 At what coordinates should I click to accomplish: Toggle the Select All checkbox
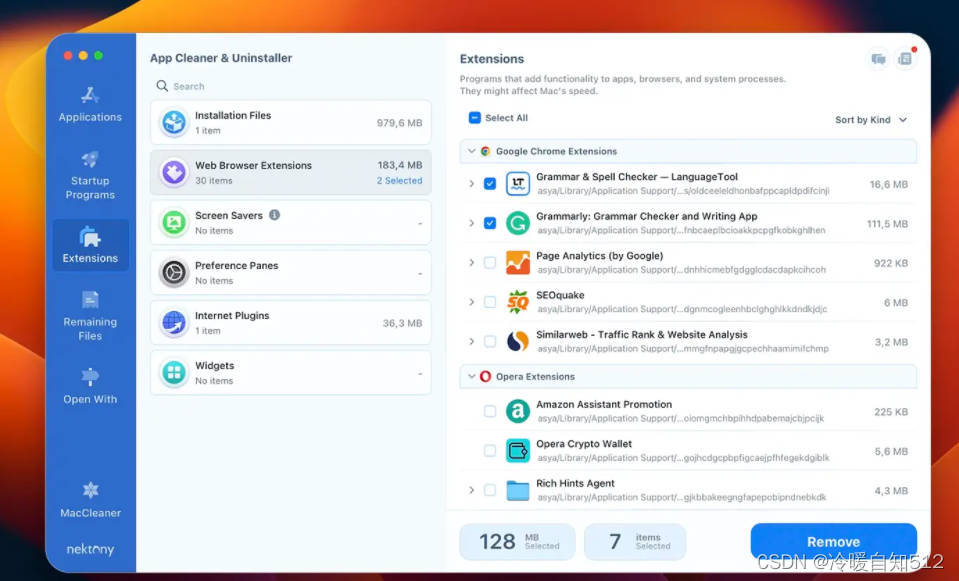pos(475,117)
